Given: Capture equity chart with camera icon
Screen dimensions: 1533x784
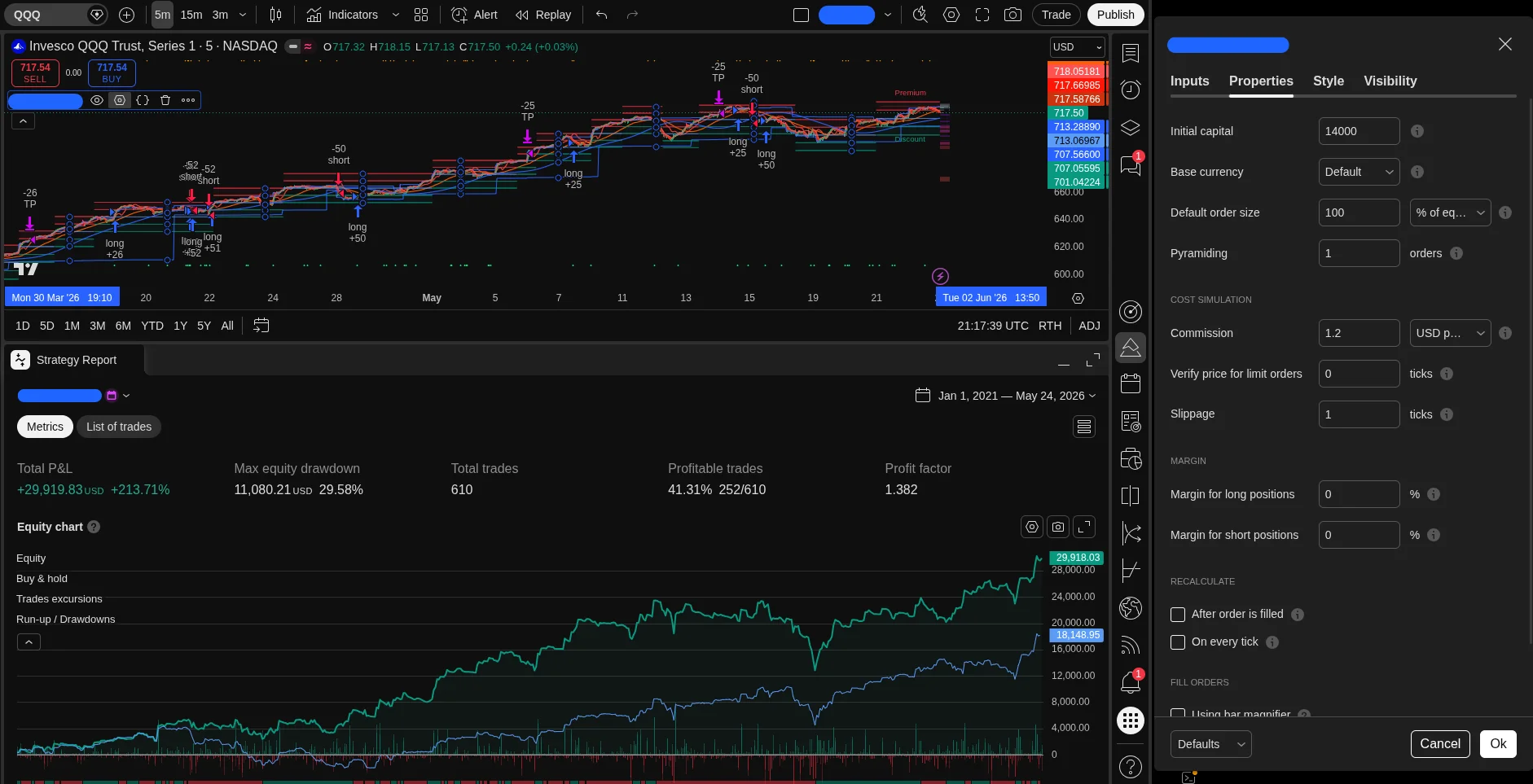Looking at the screenshot, I should pyautogui.click(x=1058, y=527).
